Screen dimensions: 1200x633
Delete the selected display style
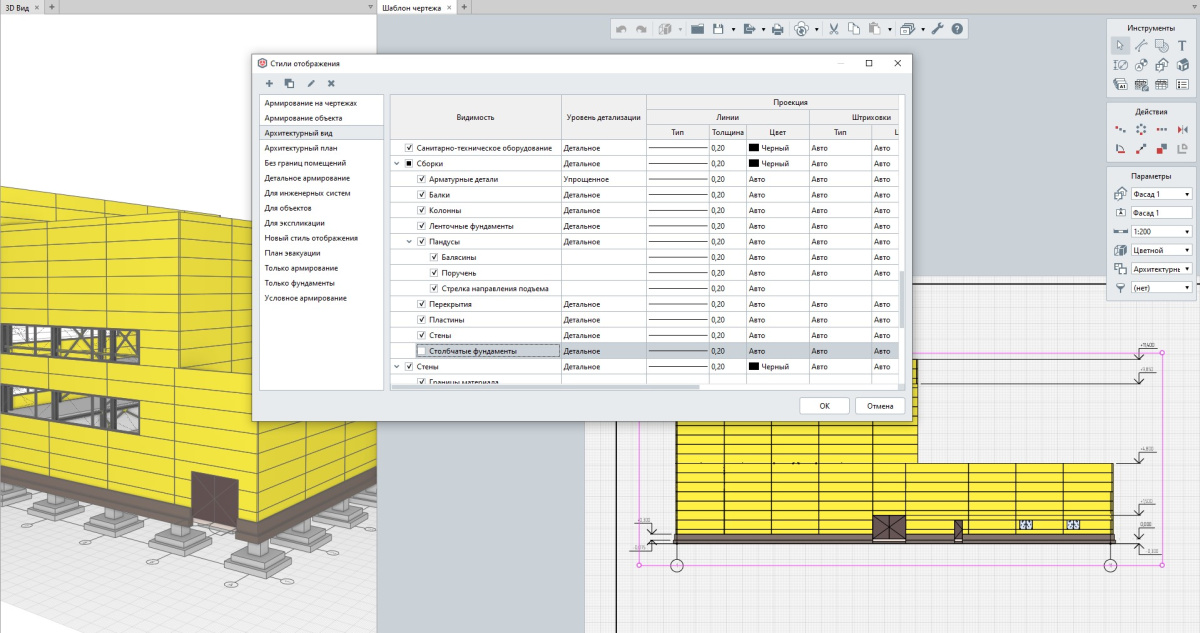tap(331, 83)
